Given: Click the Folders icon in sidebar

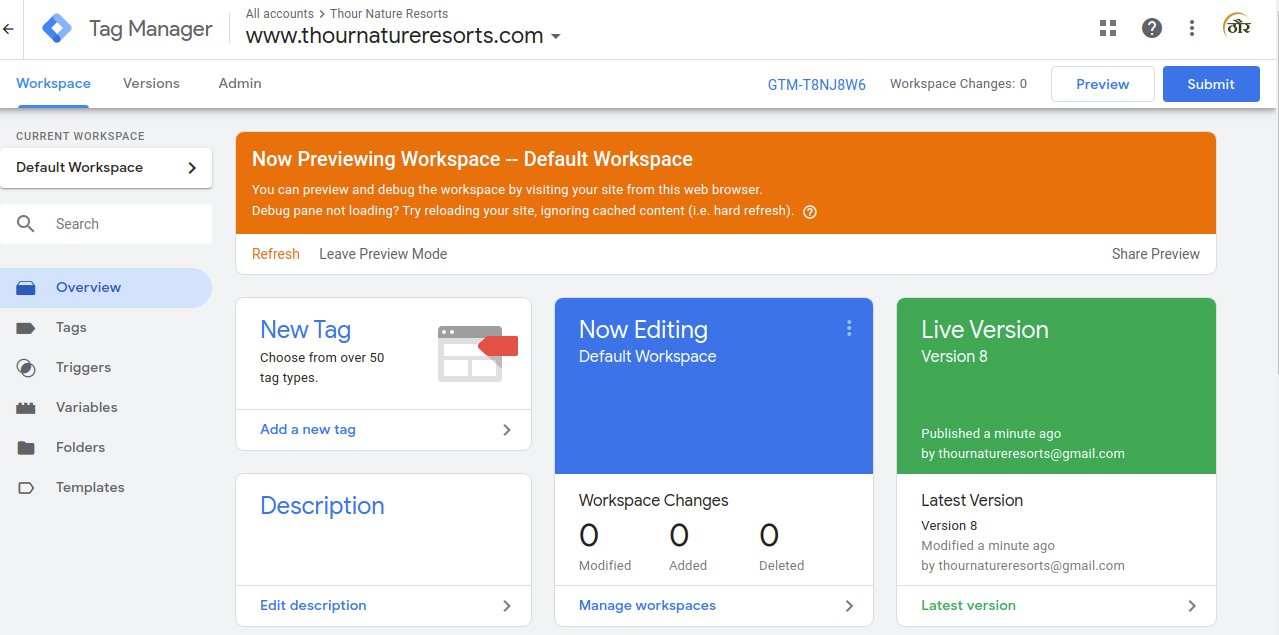Looking at the screenshot, I should tap(26, 448).
